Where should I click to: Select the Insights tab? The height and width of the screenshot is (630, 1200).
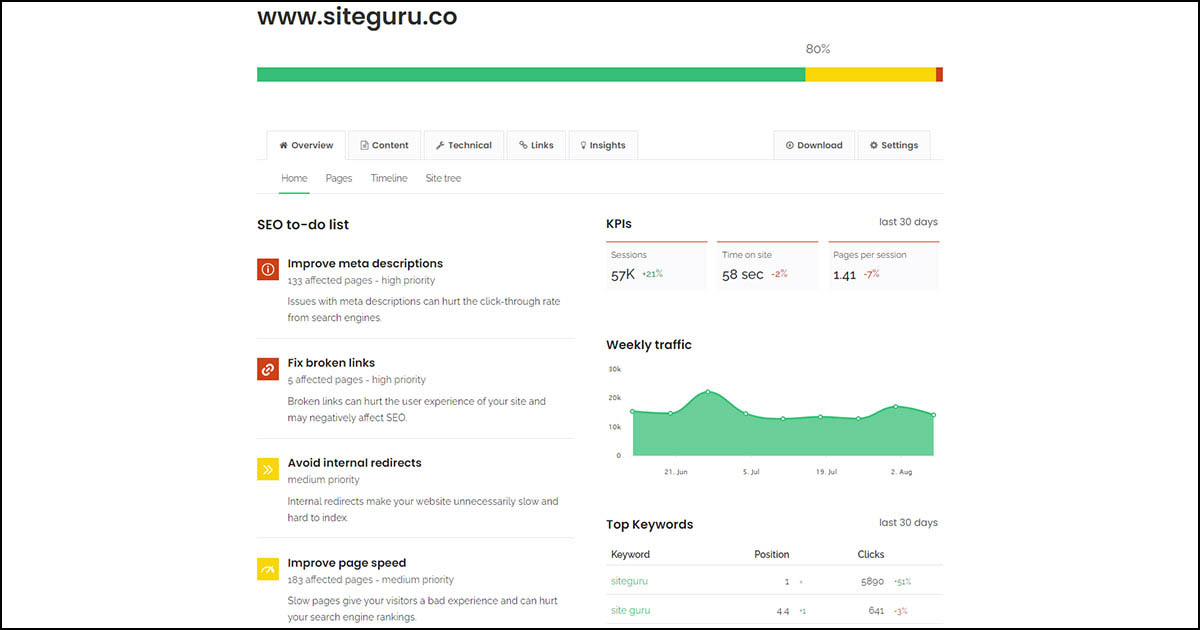603,145
